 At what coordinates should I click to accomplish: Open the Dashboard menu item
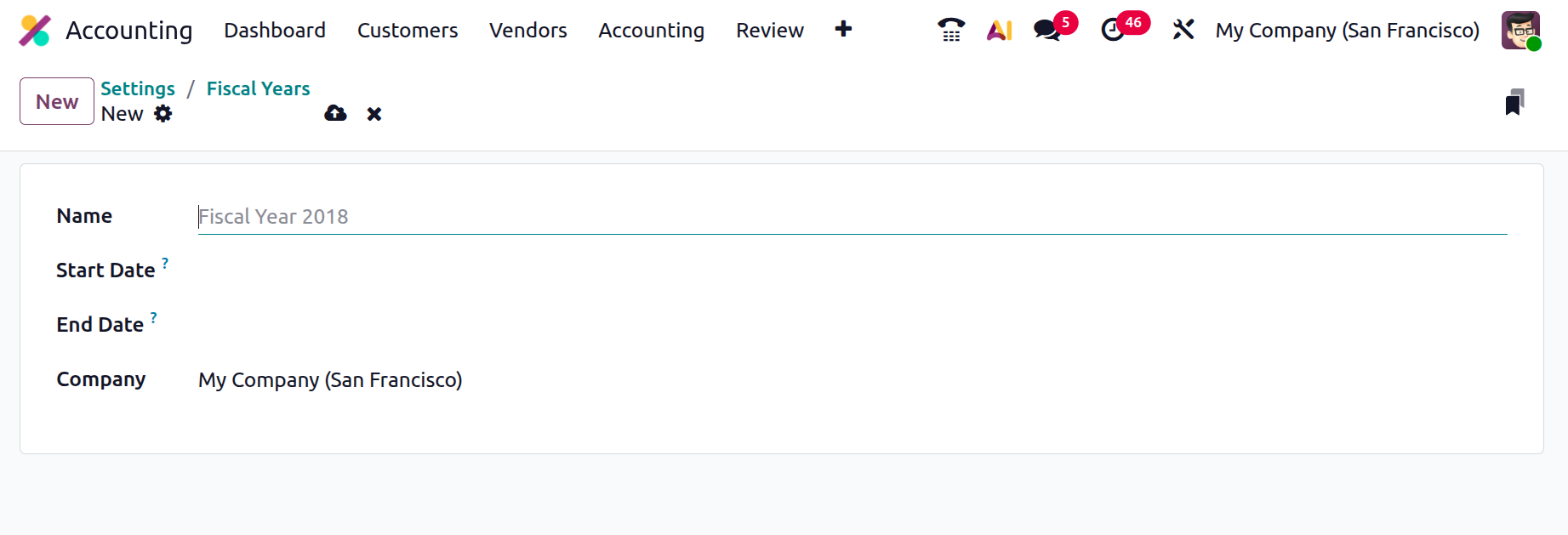pyautogui.click(x=275, y=31)
